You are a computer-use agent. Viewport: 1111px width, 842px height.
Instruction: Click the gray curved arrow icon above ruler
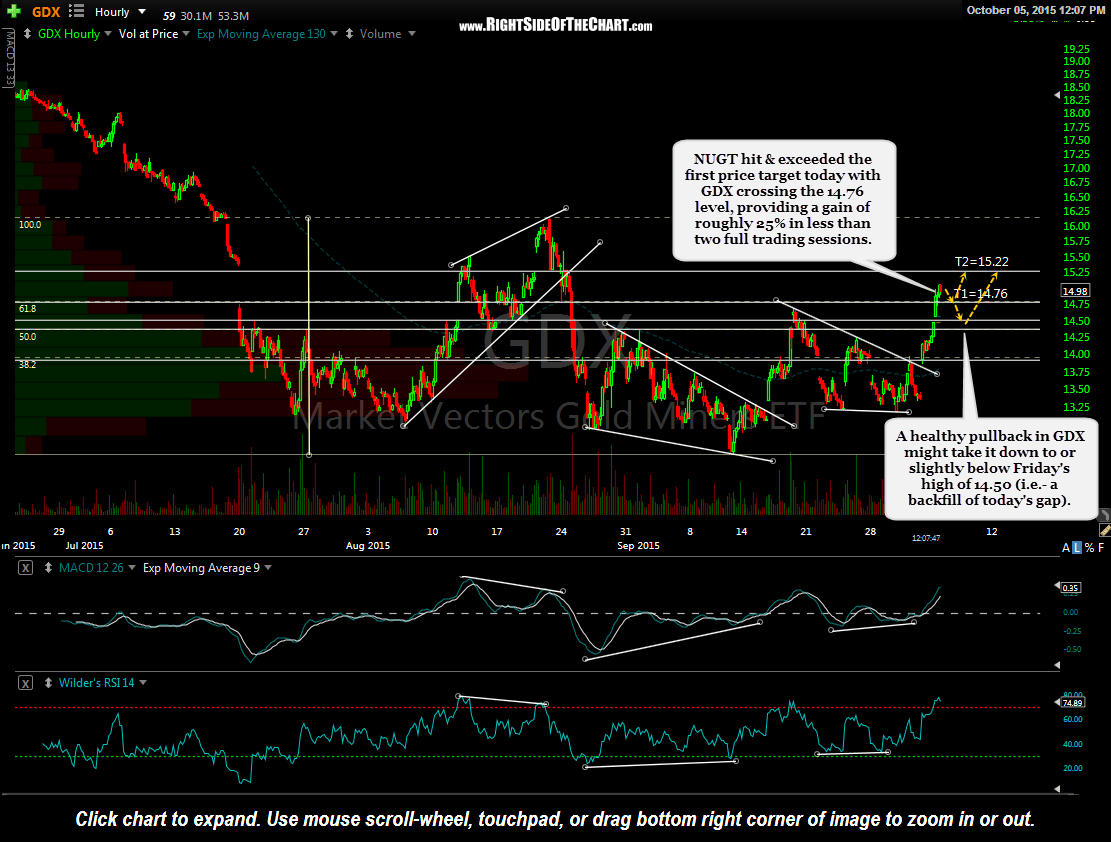tap(1104, 515)
